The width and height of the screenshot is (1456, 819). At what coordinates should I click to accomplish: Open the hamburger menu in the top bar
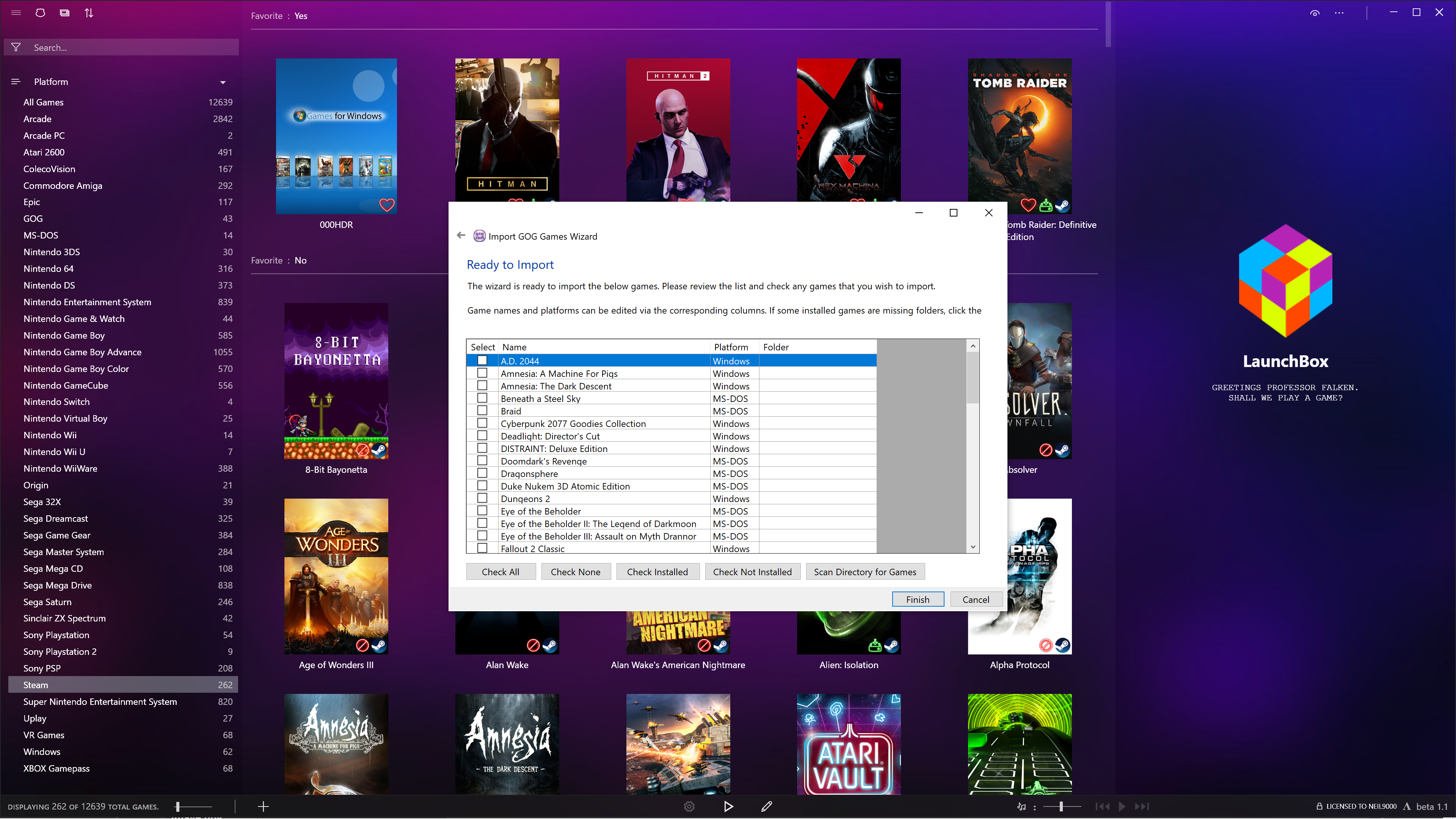(x=16, y=13)
